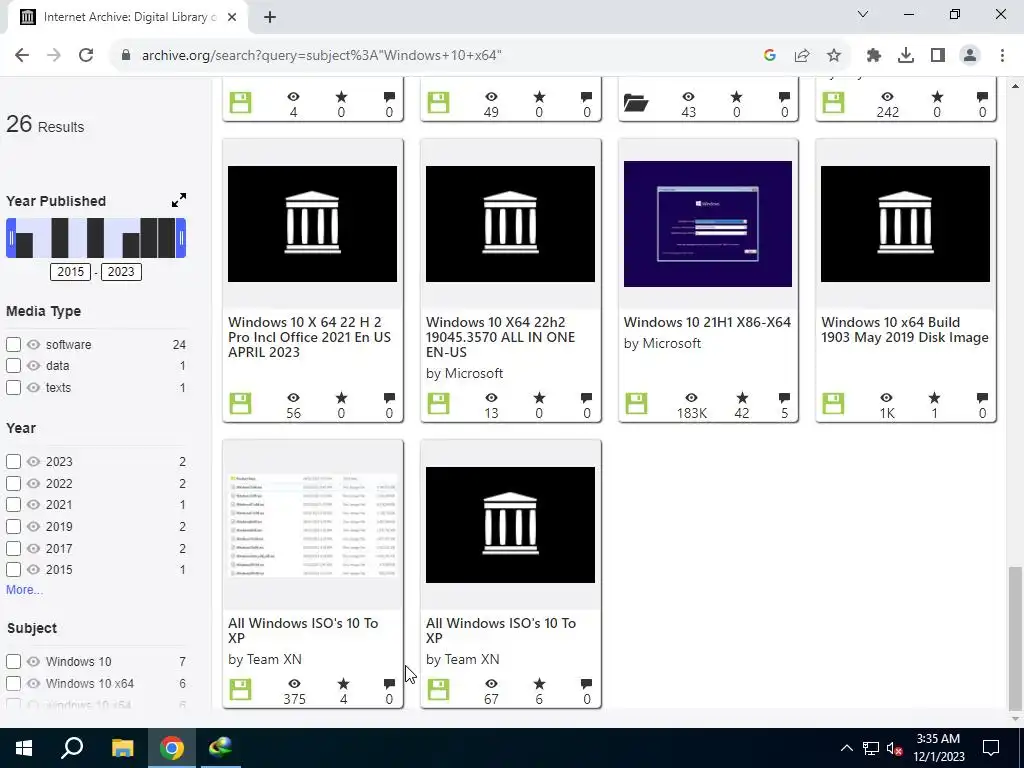Viewport: 1024px width, 768px height.
Task: Click the forward navigation arrow
Action: pos(54,56)
